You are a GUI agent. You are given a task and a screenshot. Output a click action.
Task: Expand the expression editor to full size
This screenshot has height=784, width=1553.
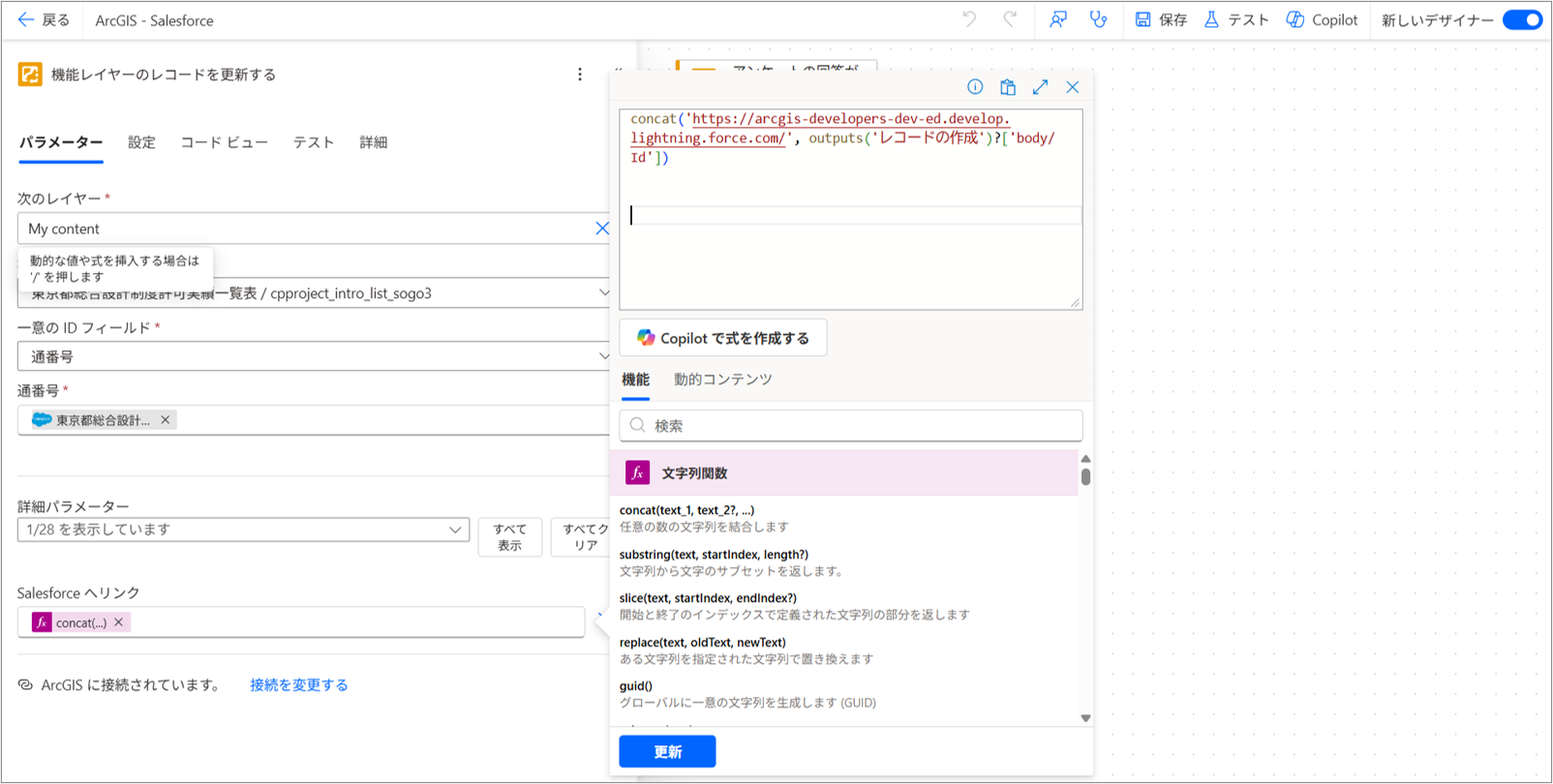coord(1041,87)
